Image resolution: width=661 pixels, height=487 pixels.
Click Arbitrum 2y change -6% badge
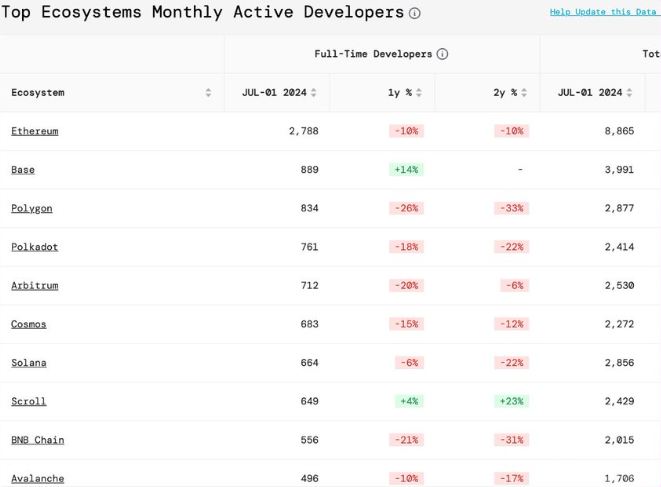click(515, 285)
